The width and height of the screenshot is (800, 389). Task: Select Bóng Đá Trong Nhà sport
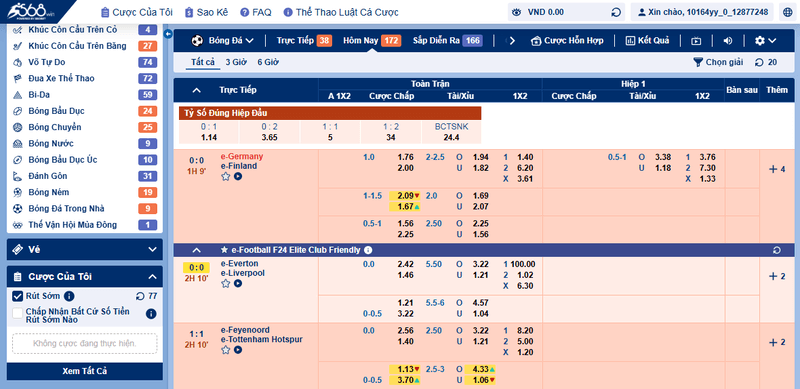click(x=85, y=209)
